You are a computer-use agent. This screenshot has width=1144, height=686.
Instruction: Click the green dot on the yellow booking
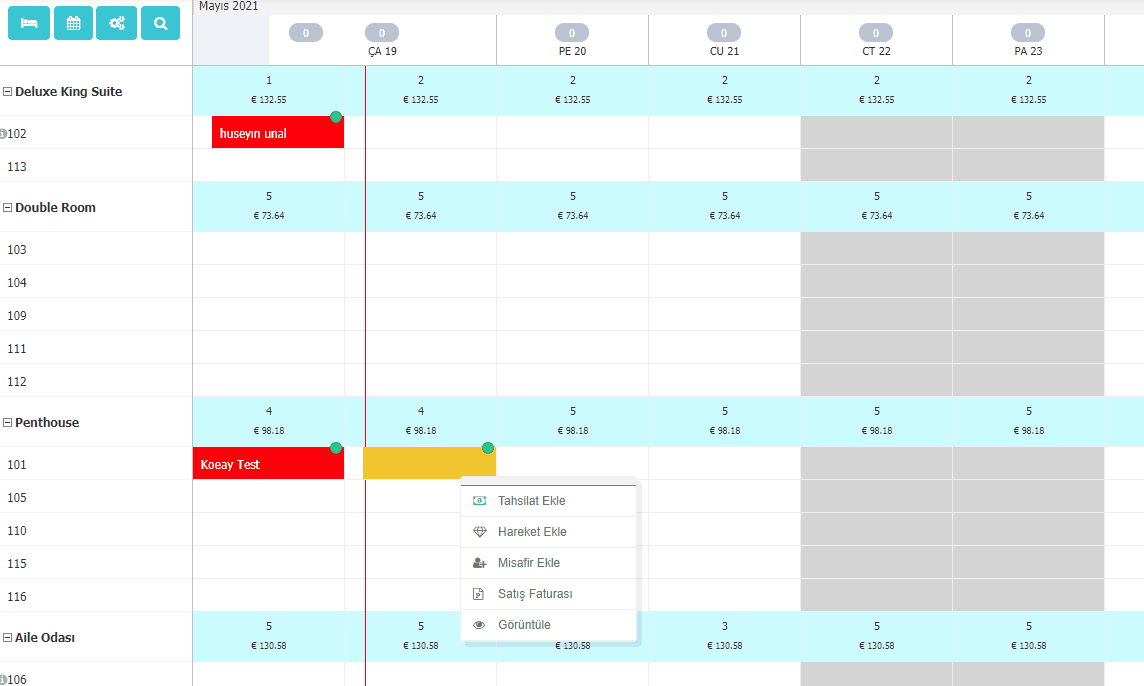(x=488, y=448)
